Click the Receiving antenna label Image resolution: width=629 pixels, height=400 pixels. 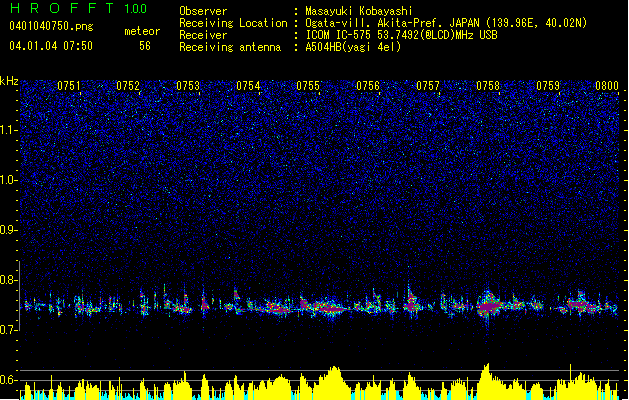coord(230,47)
